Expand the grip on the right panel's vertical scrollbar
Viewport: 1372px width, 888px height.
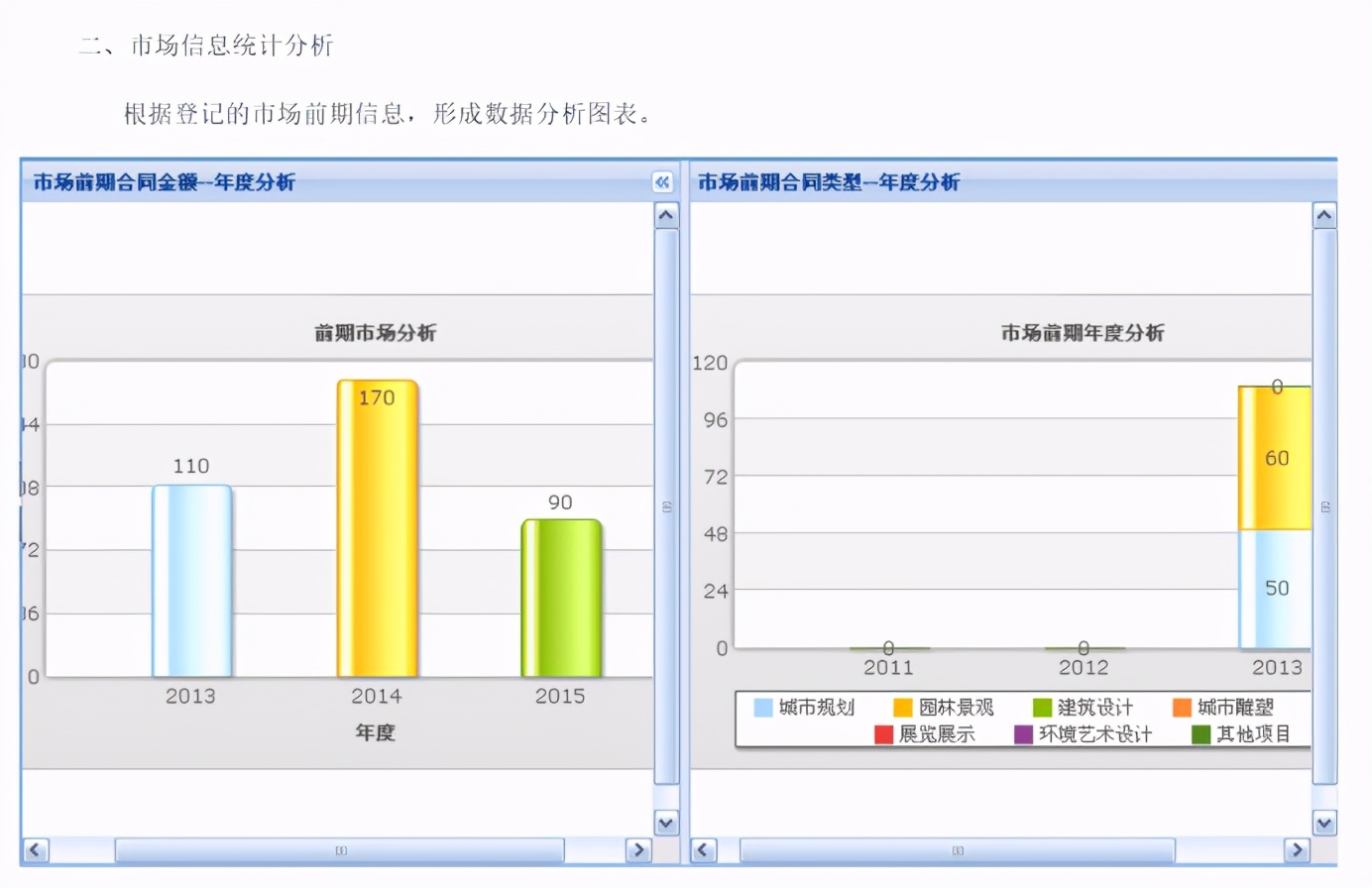point(1324,505)
